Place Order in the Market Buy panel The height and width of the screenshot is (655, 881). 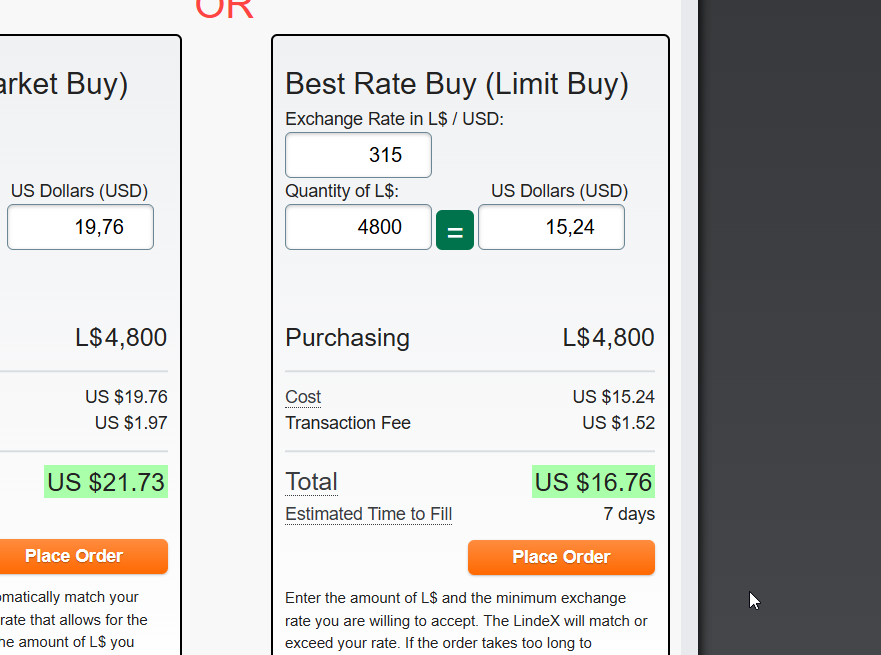coord(75,556)
